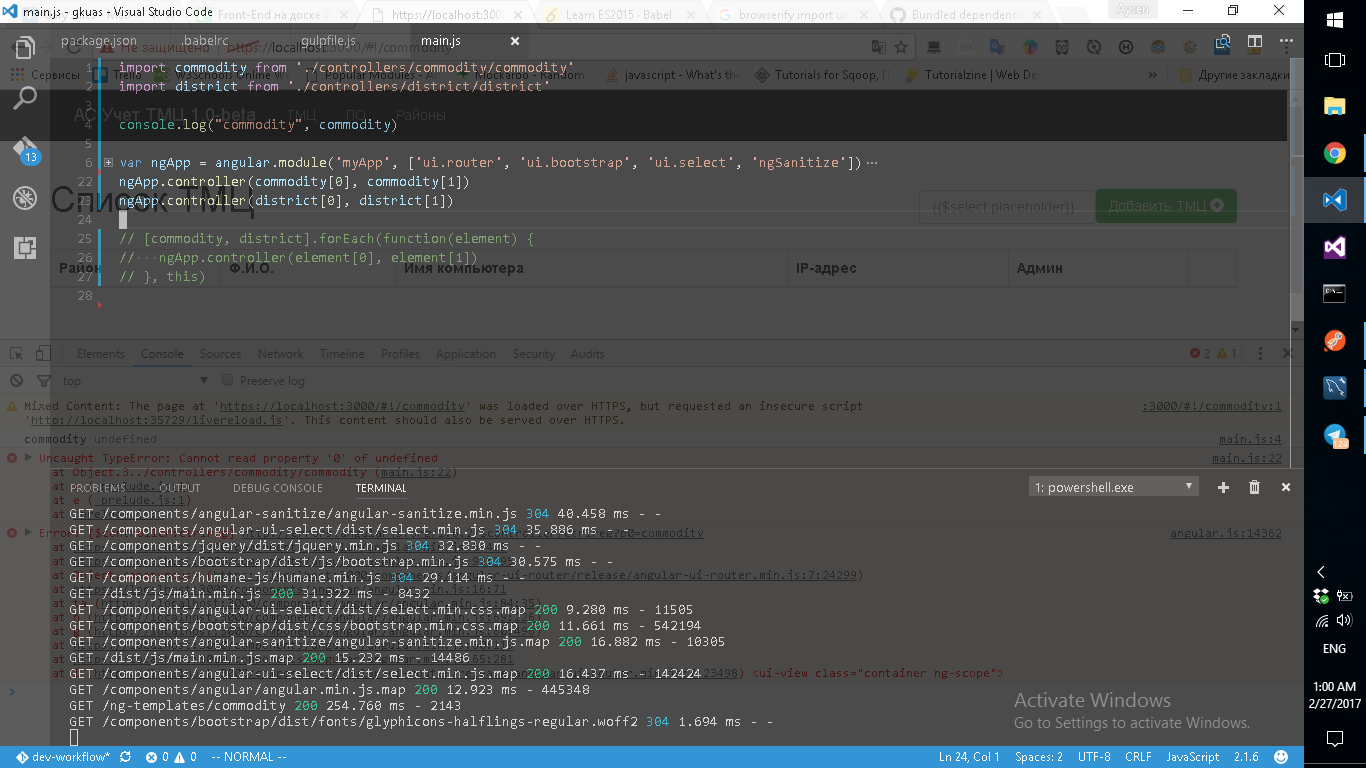
Task: Open the powershell.exe terminal selector dropdown
Action: pyautogui.click(x=1113, y=487)
